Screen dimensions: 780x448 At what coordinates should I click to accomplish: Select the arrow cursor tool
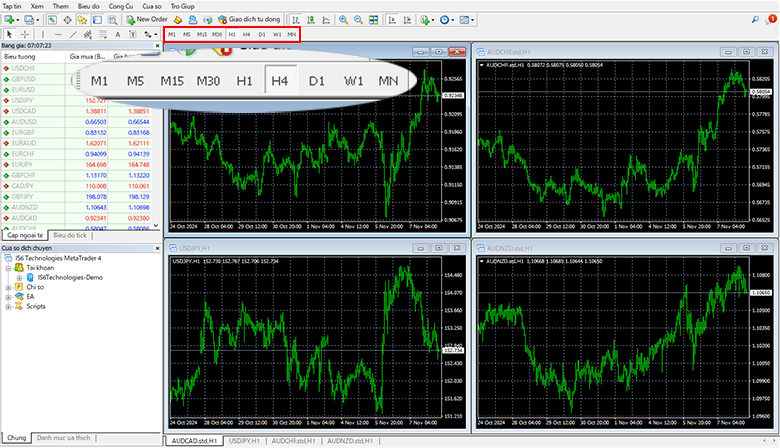(9, 34)
